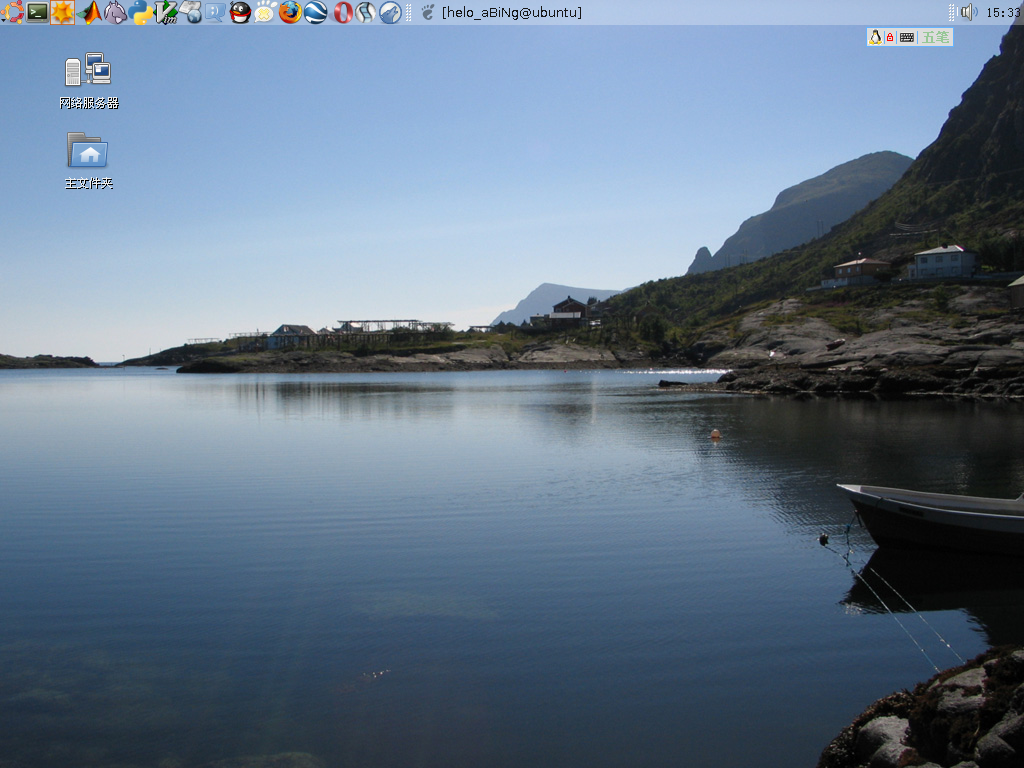The width and height of the screenshot is (1024, 768).
Task: Open the QQ penguin messenger
Action: [x=240, y=12]
